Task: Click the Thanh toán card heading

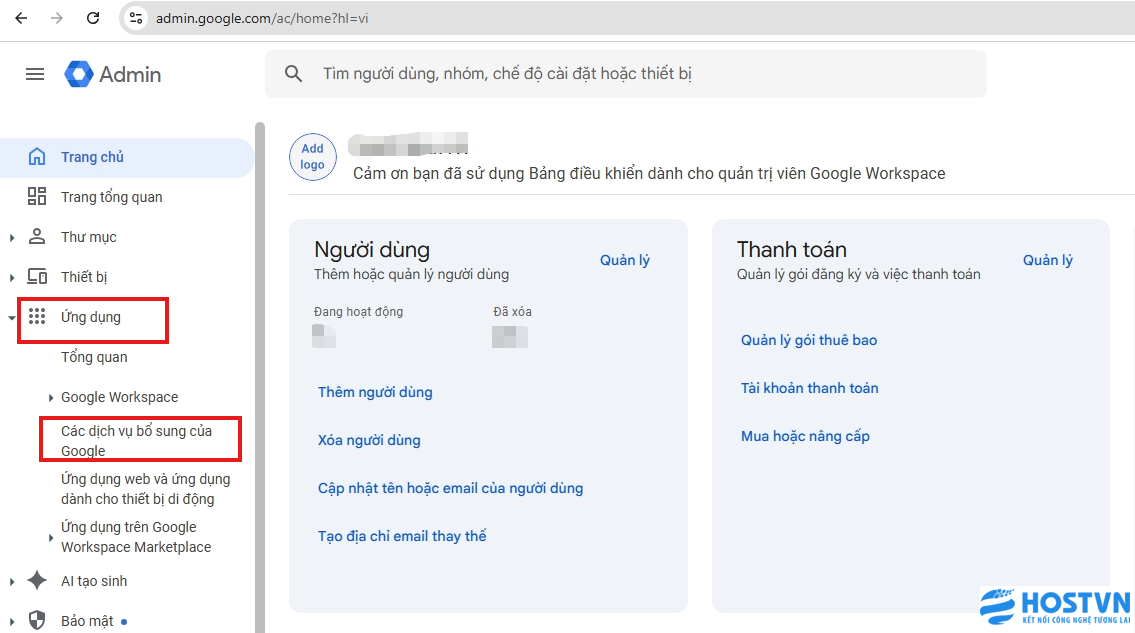Action: (x=792, y=250)
